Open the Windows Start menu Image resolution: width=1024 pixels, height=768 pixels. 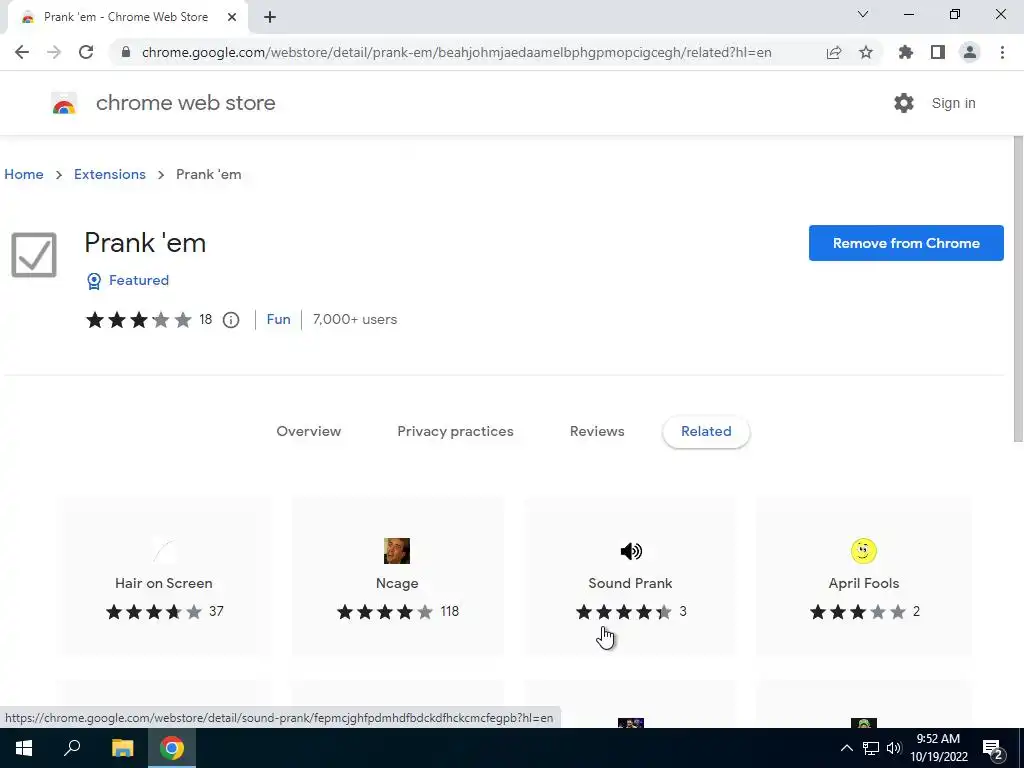click(x=24, y=748)
